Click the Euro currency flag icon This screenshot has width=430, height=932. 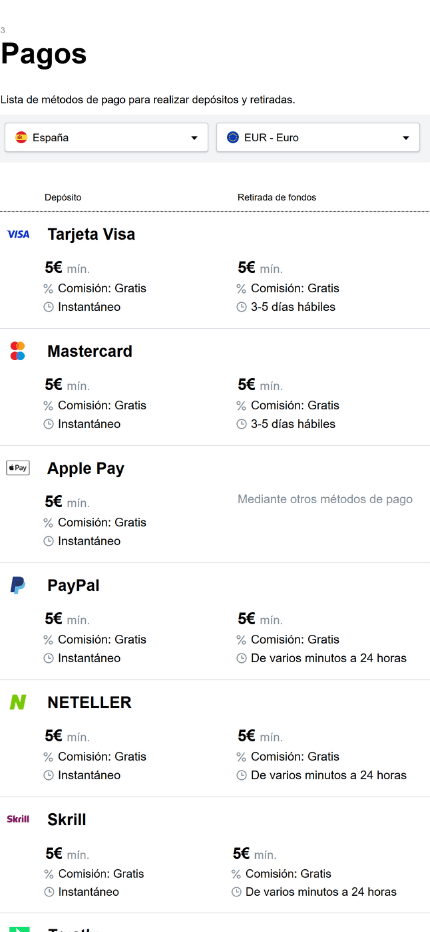click(x=233, y=137)
